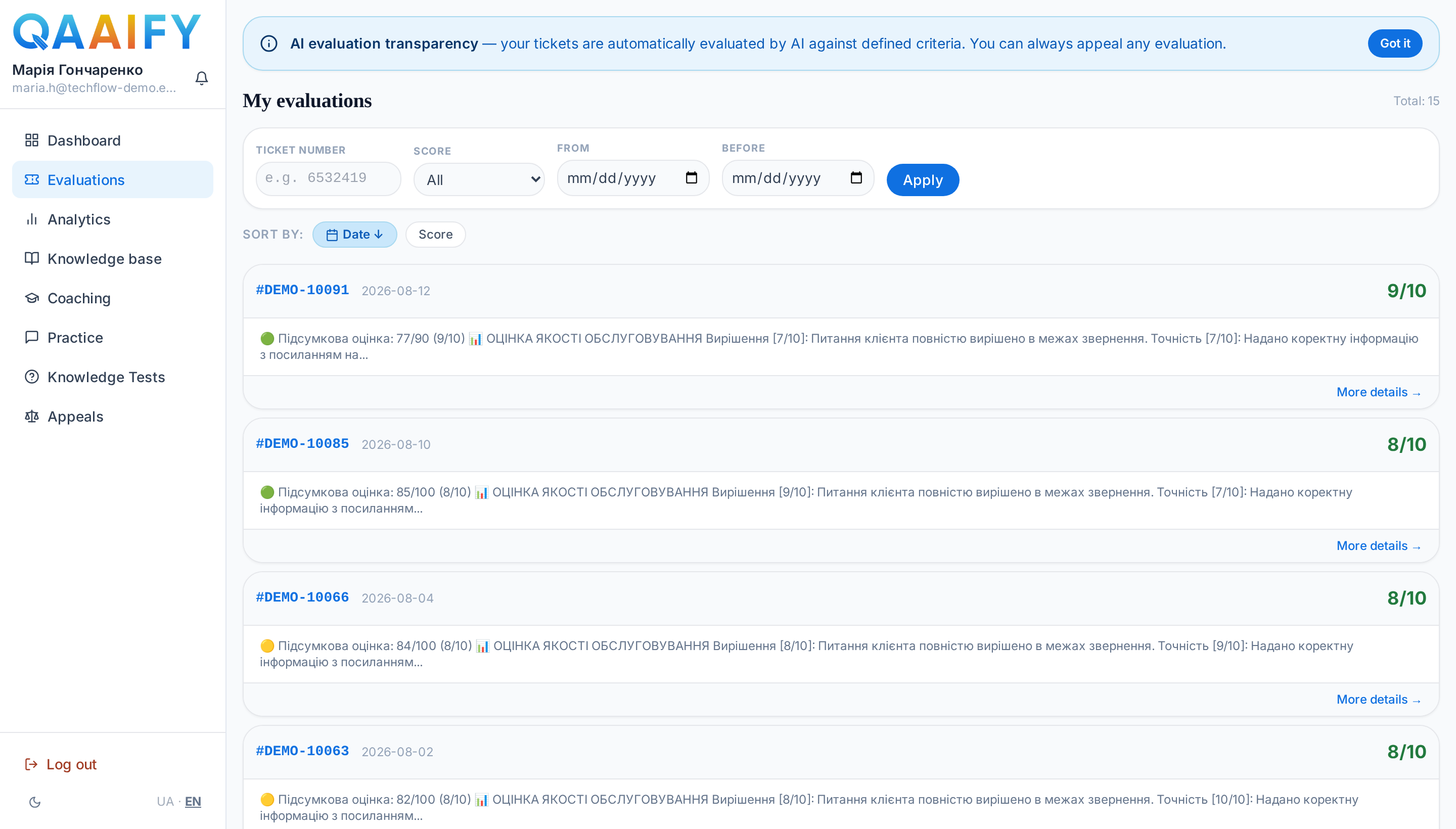Click the 9/10 score of DEMO-10091
Viewport: 1456px width, 829px height.
[x=1406, y=291]
